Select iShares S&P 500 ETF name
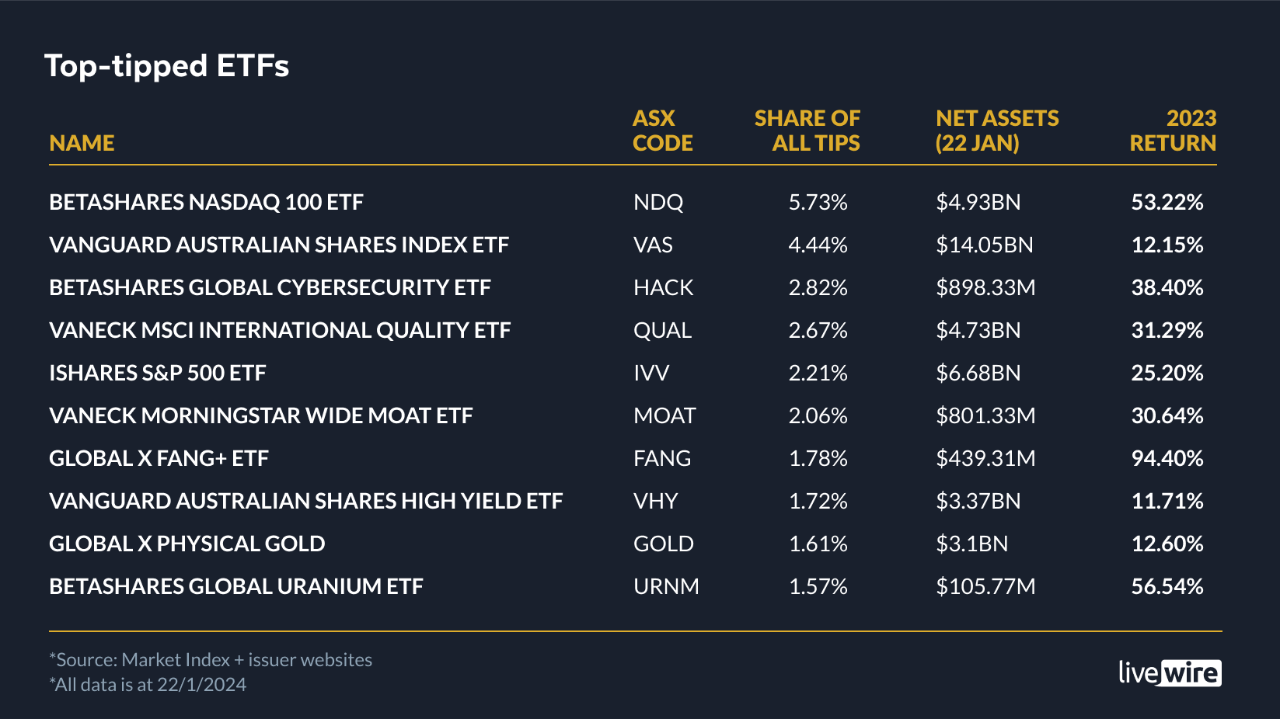The width and height of the screenshot is (1280, 719). coord(158,373)
